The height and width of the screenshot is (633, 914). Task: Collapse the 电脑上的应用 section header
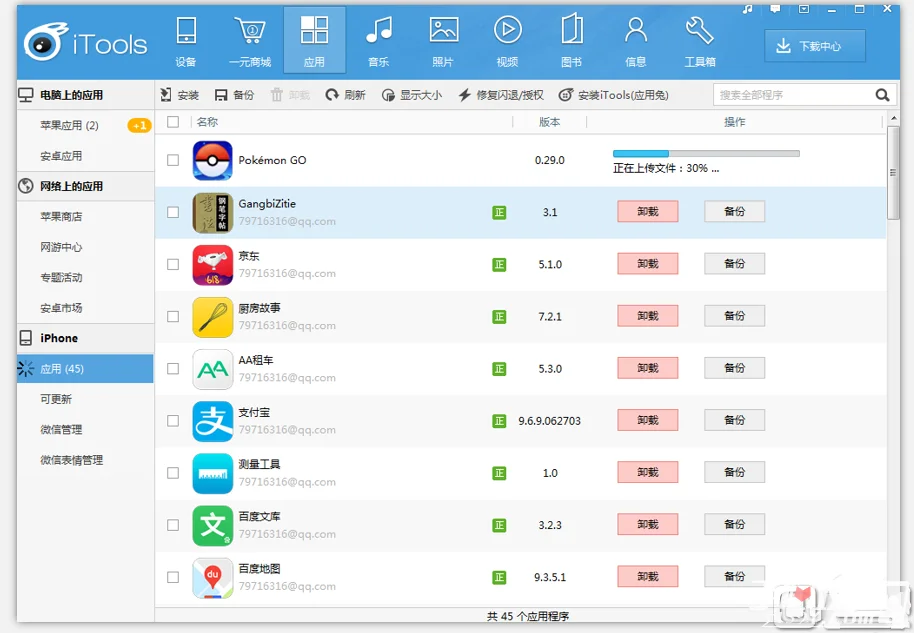tap(85, 95)
